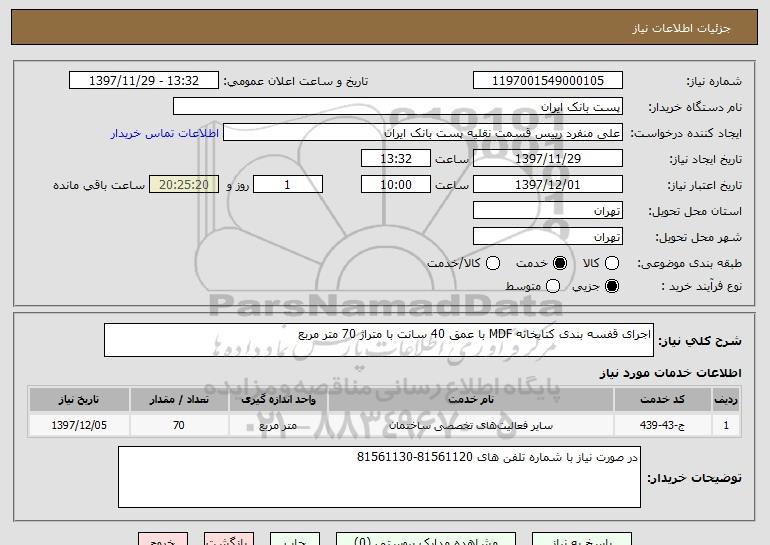Click the creation time field 13:32
Screen dimensions: 770x545
click(396, 159)
